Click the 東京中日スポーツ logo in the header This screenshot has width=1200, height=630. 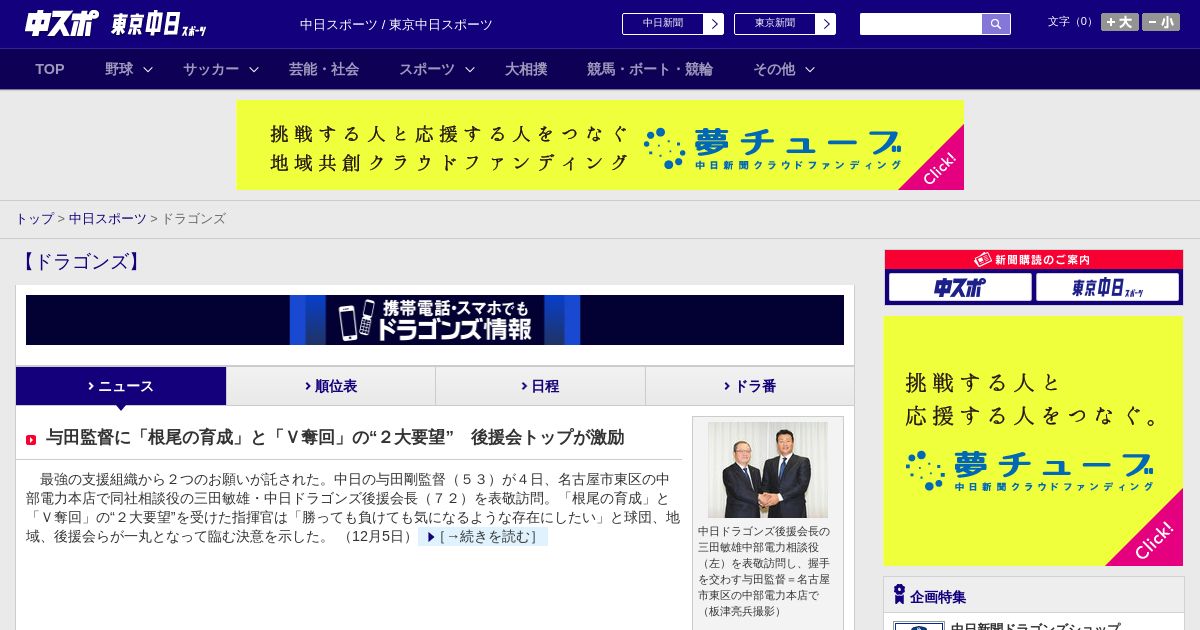tap(158, 24)
